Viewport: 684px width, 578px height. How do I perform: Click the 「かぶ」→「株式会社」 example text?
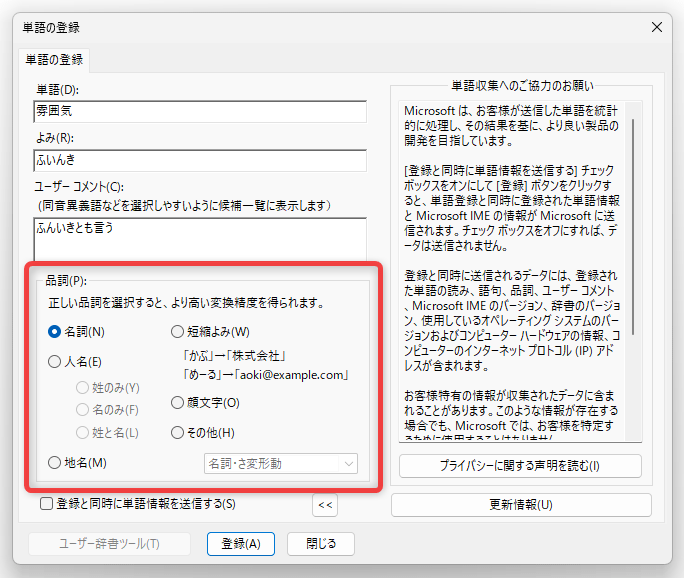pyautogui.click(x=234, y=356)
